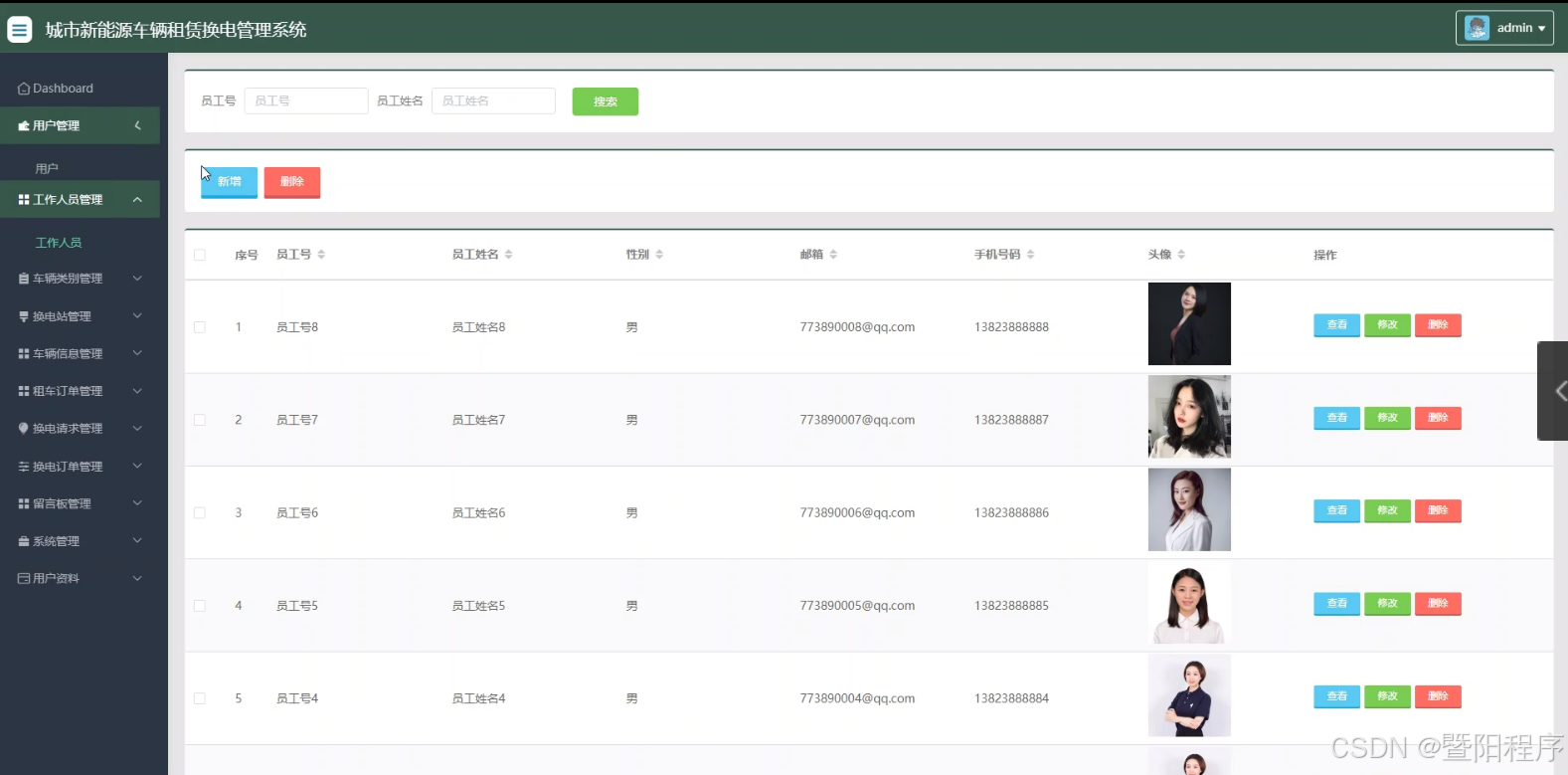Sort by 邮箱 column arrows

[833, 255]
